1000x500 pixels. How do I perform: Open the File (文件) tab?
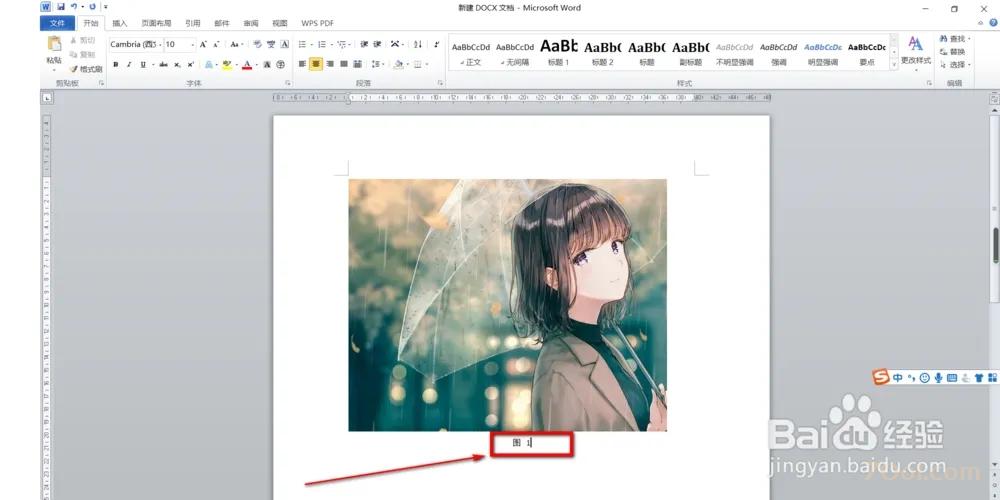[x=57, y=23]
